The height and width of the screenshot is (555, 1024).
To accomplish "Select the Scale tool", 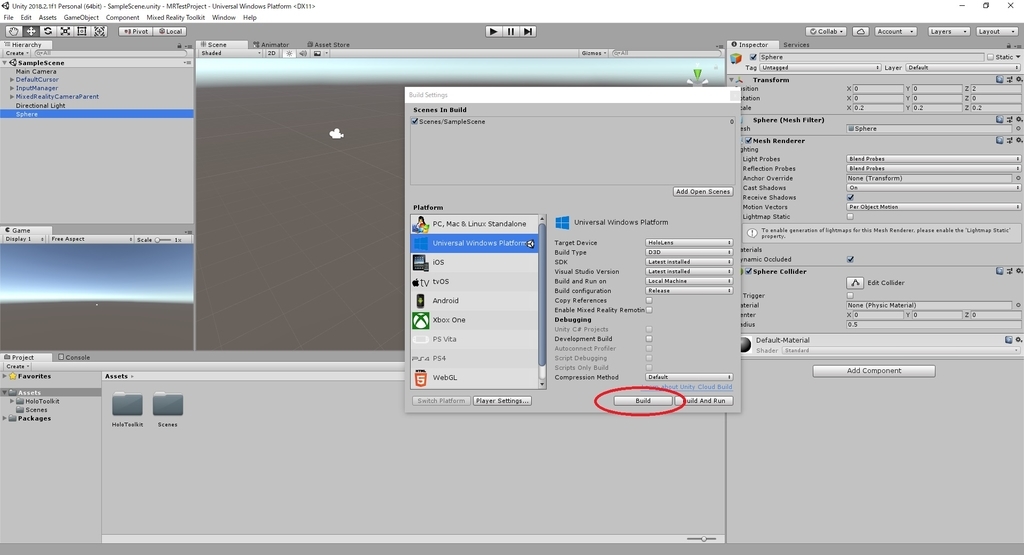I will pyautogui.click(x=65, y=31).
